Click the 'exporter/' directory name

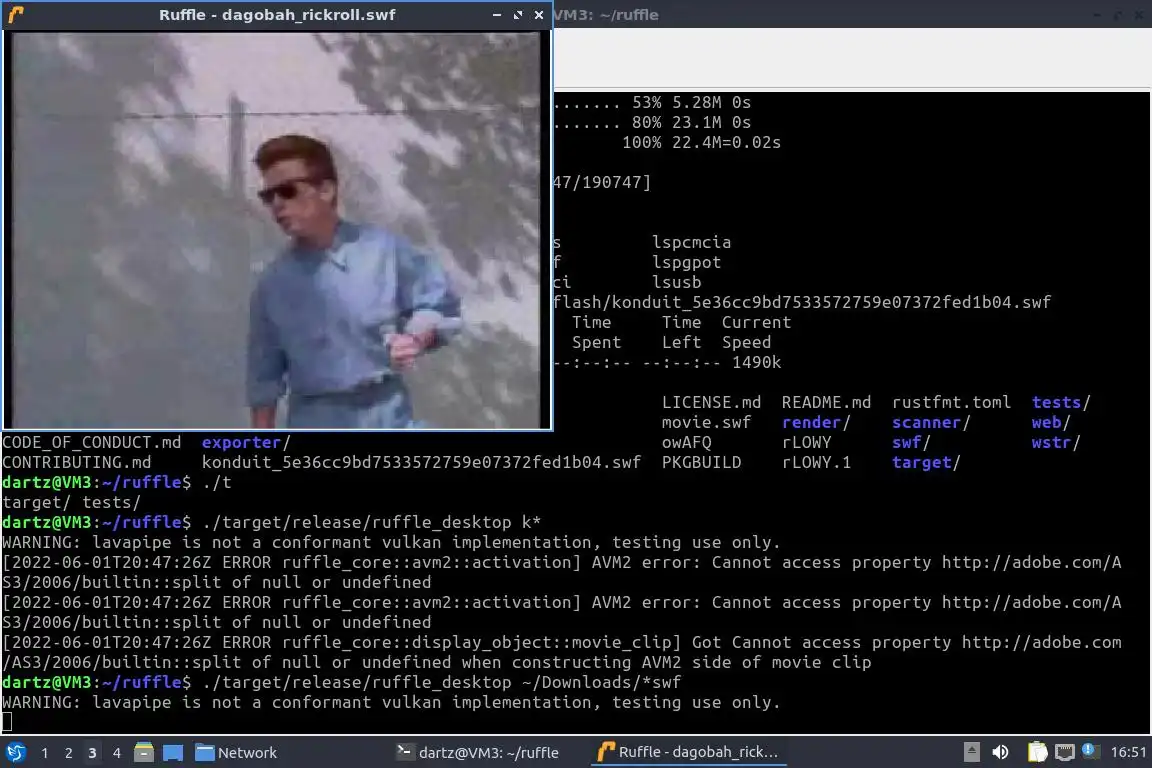coord(246,442)
